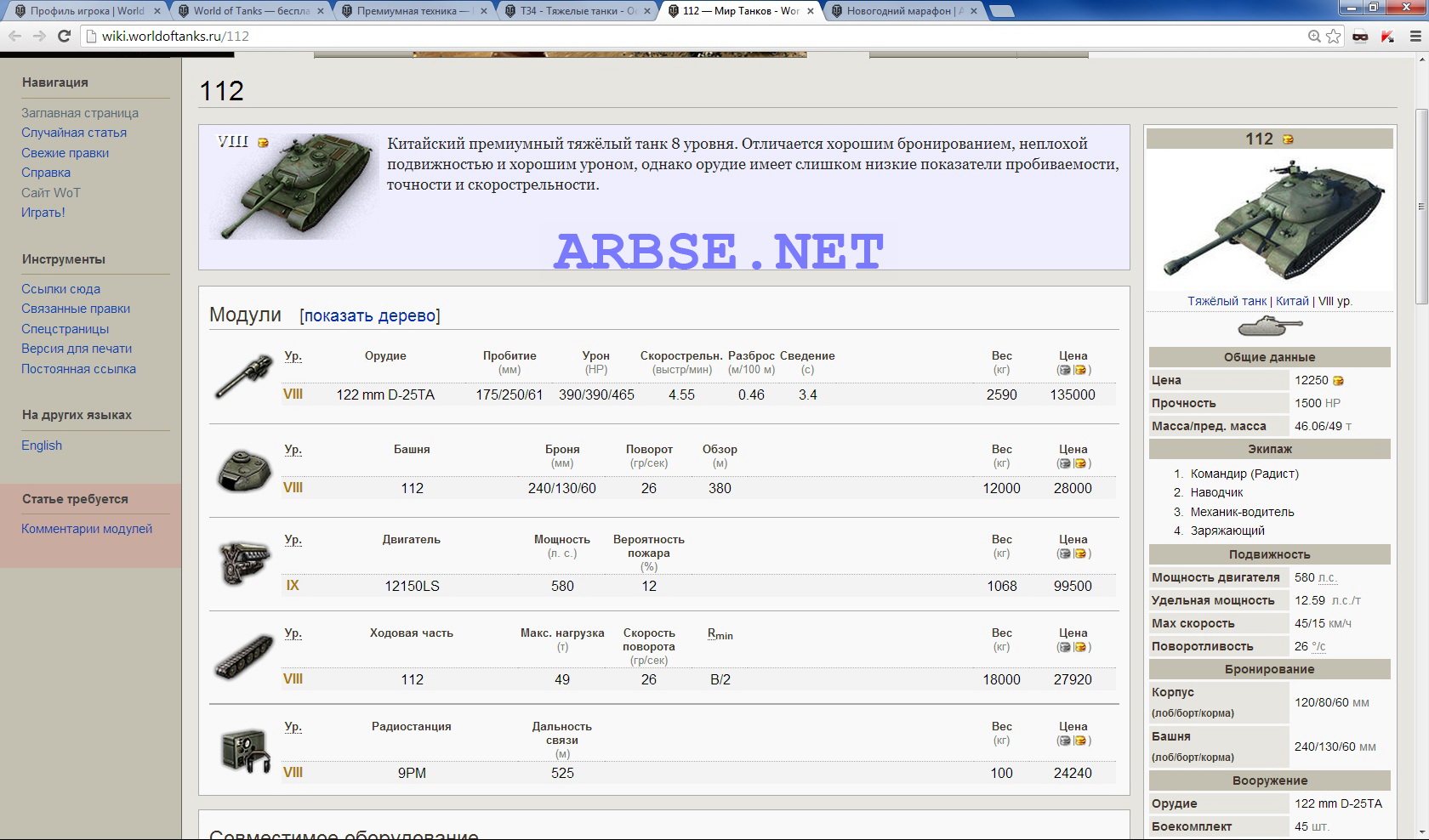This screenshot has height=840, width=1429.
Task: Click crew entry 'Механик-водитель'
Action: 1243,512
